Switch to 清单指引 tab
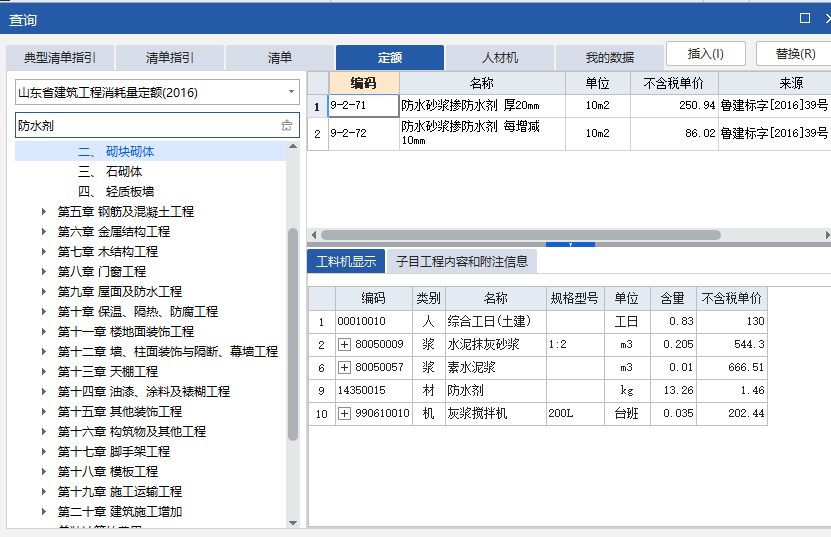Screen dimensions: 831x537 (x=170, y=57)
